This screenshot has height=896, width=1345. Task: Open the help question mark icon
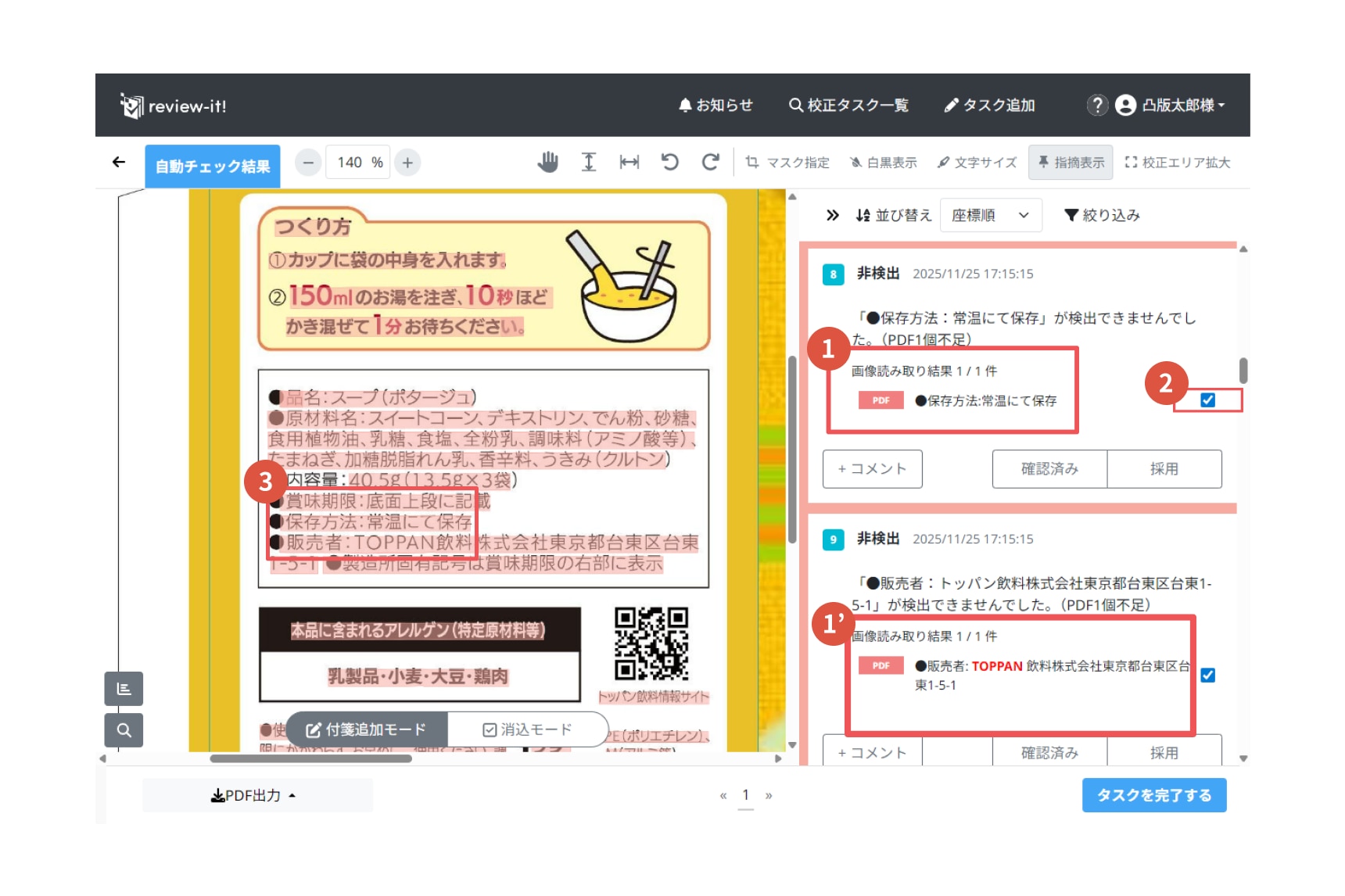coord(1097,105)
